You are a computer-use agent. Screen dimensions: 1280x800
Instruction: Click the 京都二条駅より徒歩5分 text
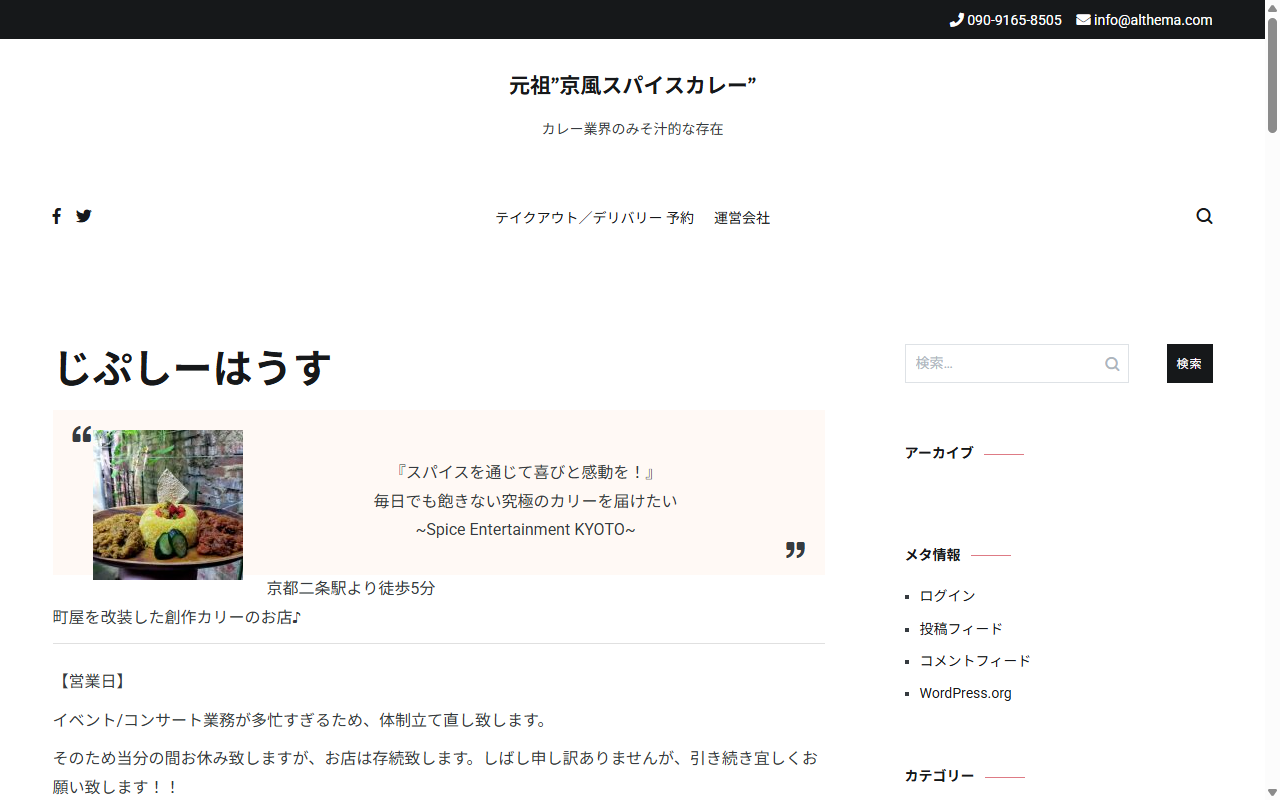click(x=351, y=589)
